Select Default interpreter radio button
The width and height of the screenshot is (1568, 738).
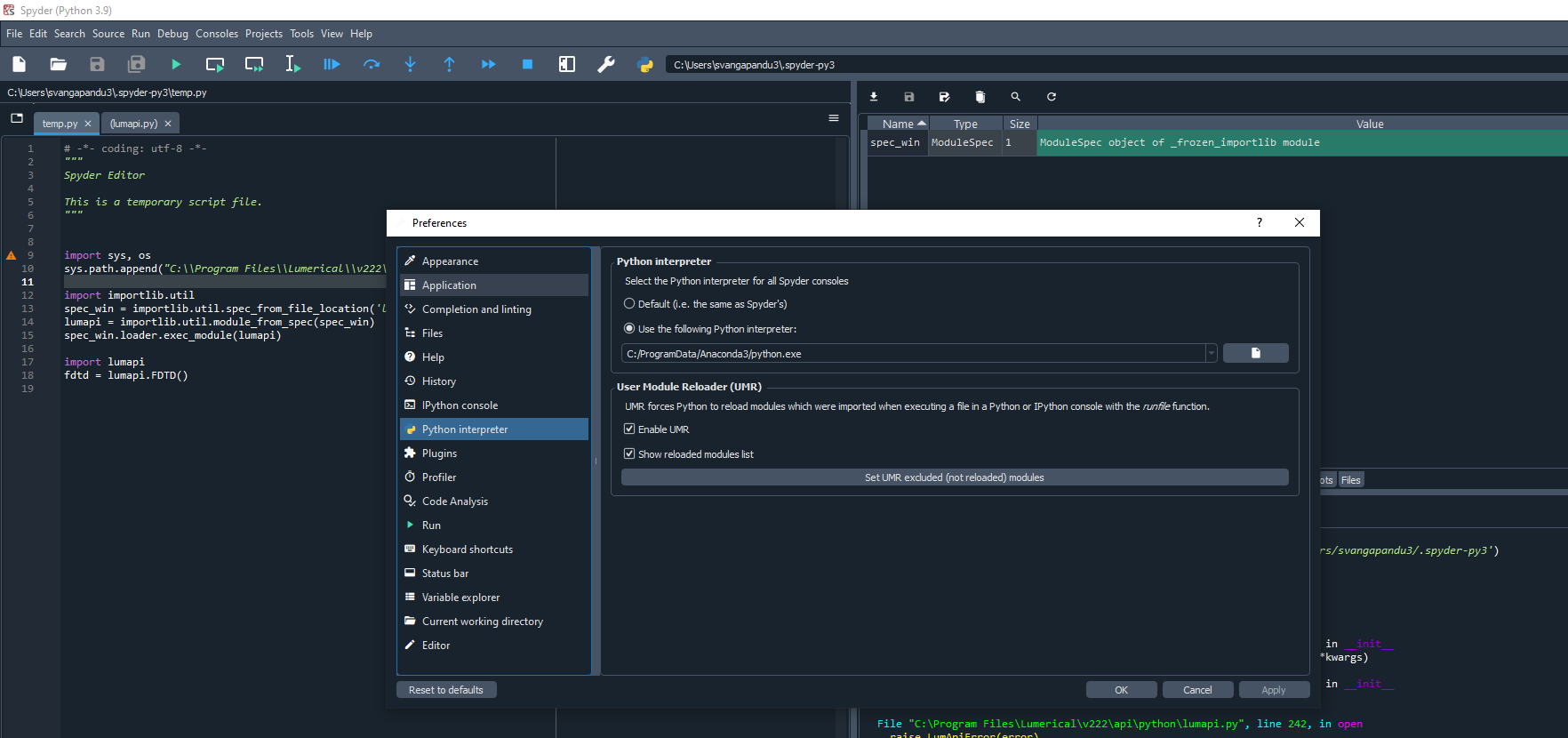(629, 304)
